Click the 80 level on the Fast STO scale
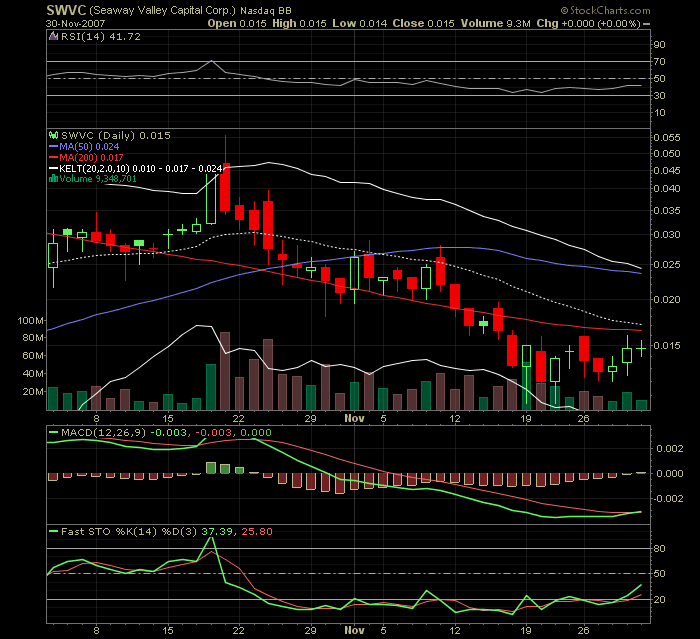This screenshot has height=639, width=700. (x=660, y=549)
